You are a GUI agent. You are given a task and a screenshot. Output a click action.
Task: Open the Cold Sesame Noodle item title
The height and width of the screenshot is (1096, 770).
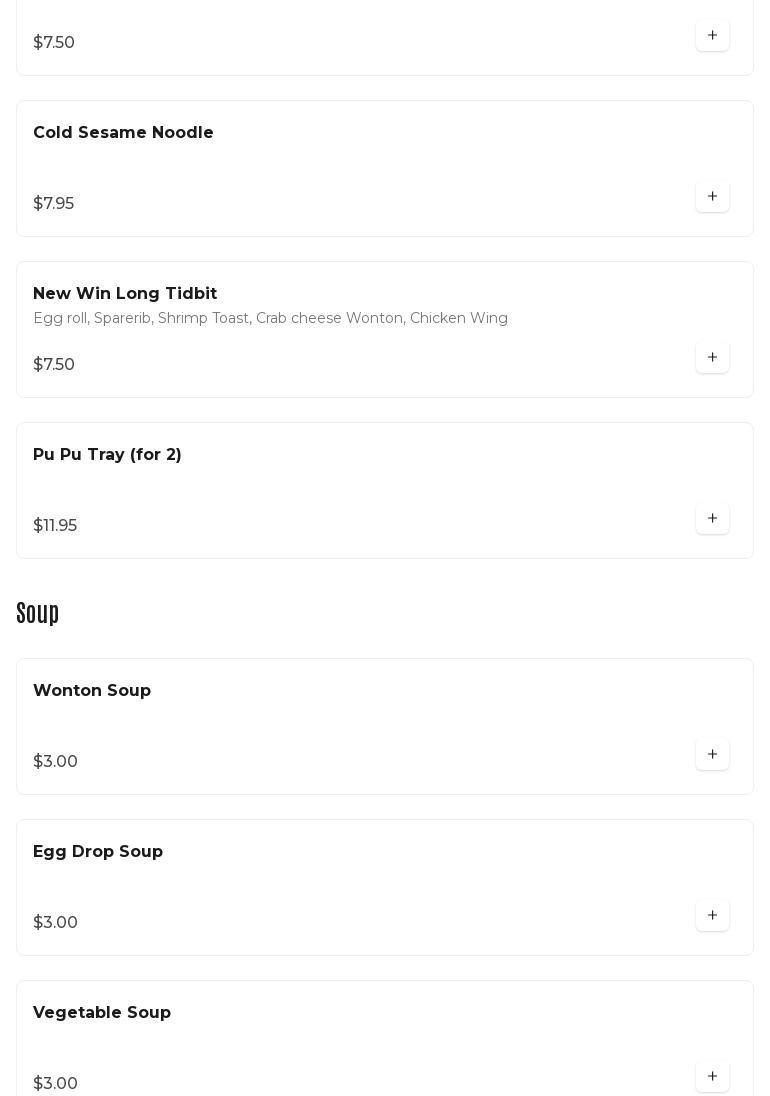(123, 133)
